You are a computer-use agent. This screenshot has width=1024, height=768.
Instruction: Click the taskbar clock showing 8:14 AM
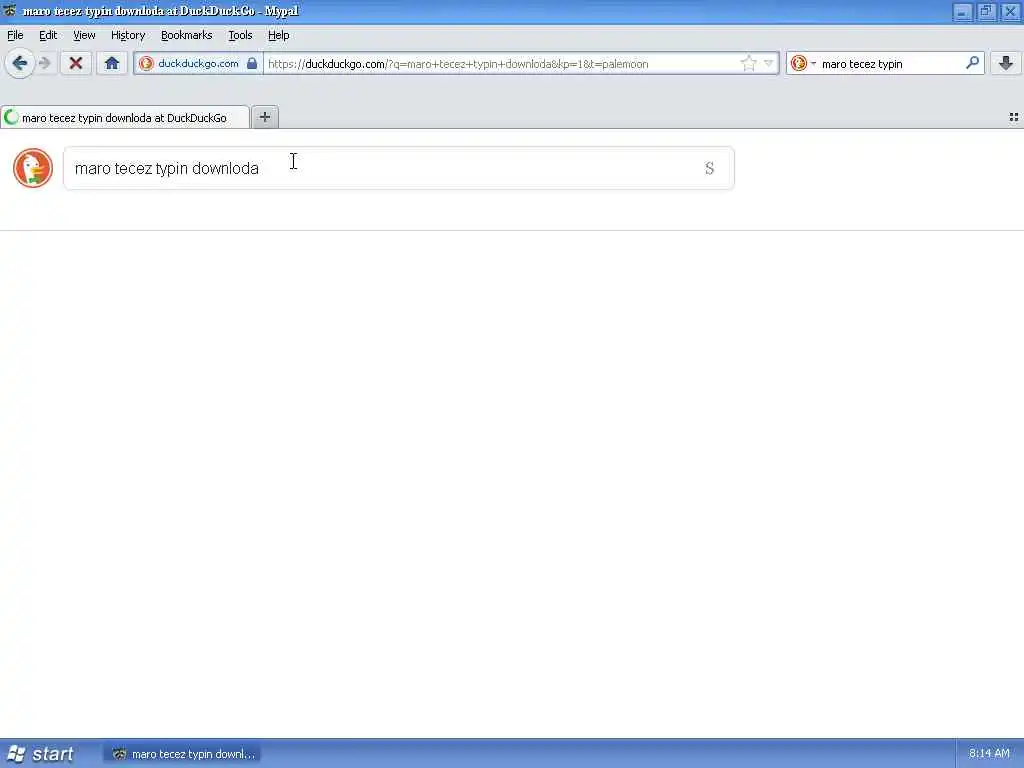[989, 754]
